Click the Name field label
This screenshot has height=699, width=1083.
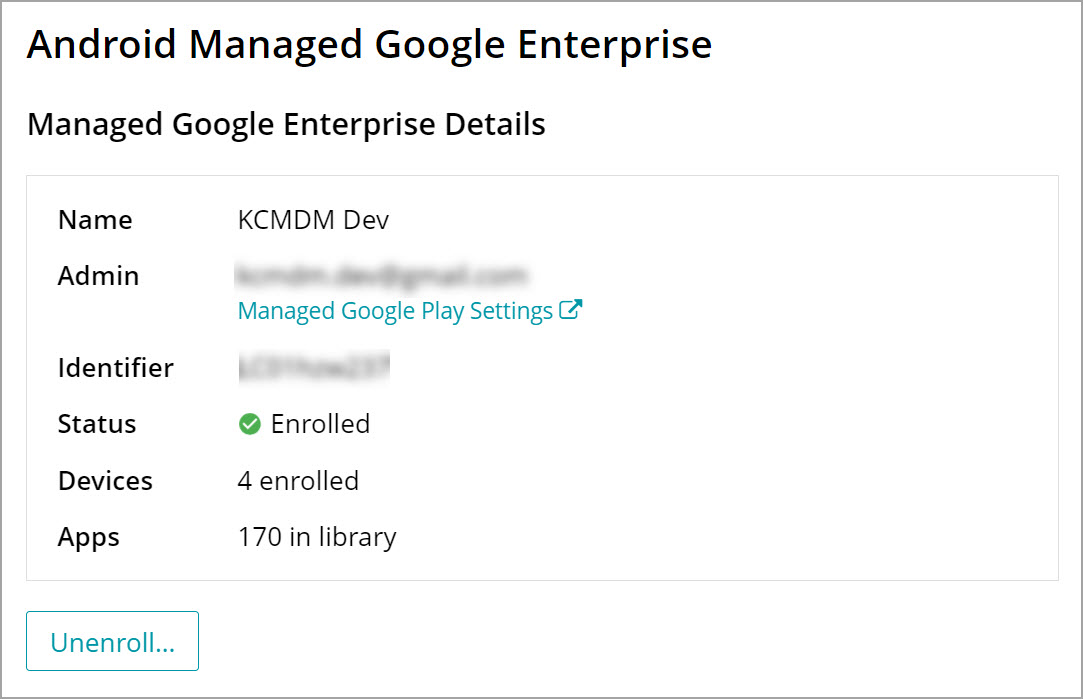click(x=95, y=220)
